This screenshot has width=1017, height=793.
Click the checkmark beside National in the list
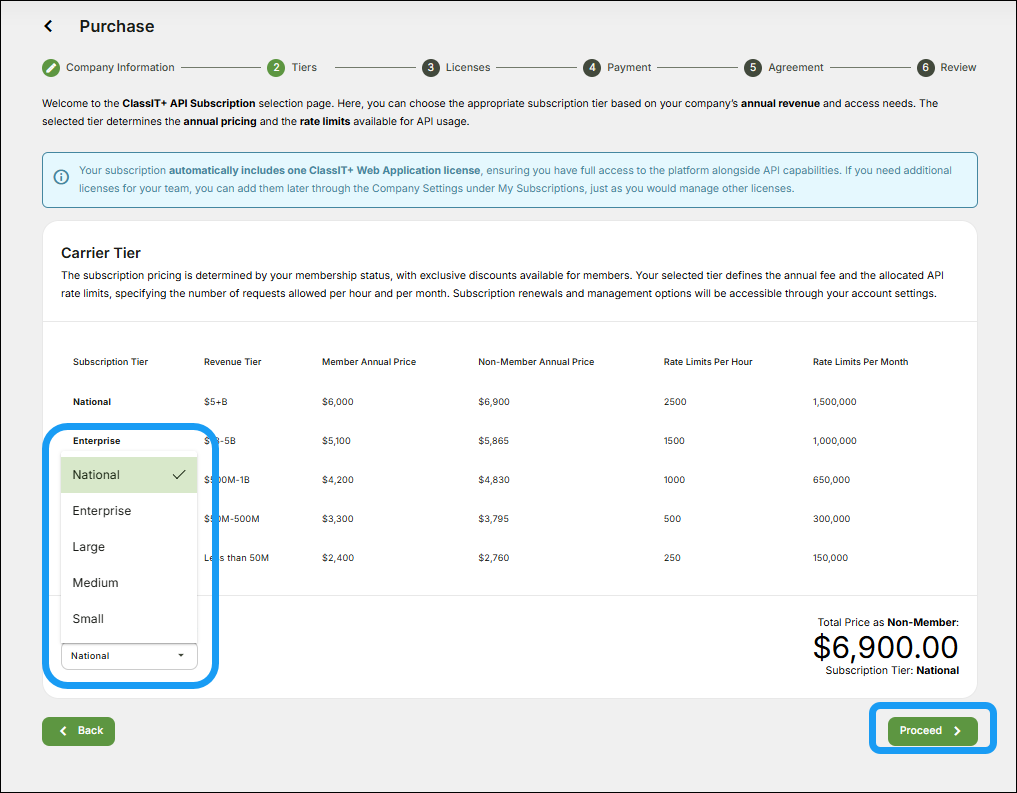181,474
